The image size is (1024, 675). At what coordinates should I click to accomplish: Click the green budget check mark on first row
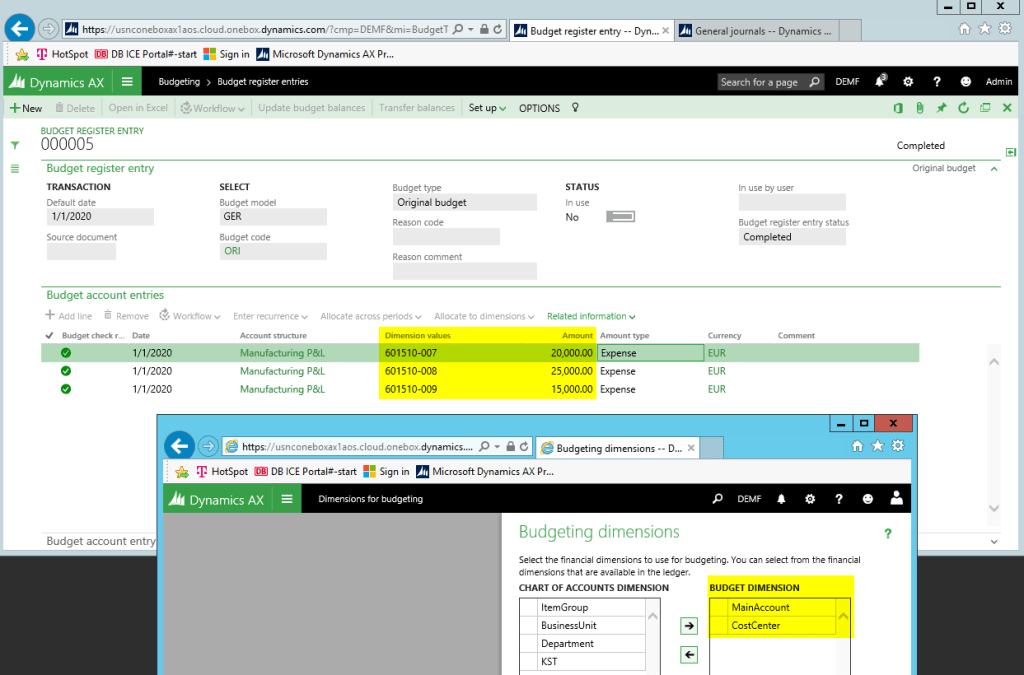(65, 352)
